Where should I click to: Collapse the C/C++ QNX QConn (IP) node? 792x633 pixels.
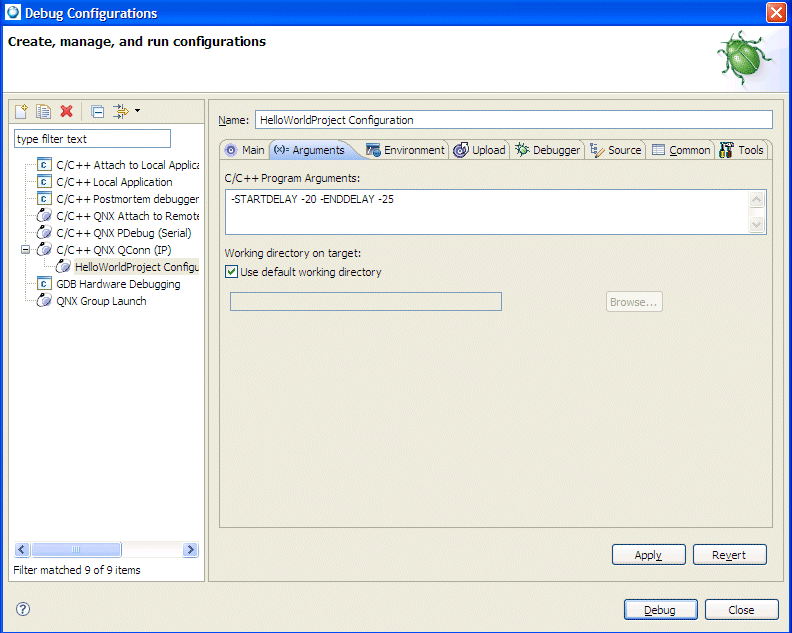point(26,250)
